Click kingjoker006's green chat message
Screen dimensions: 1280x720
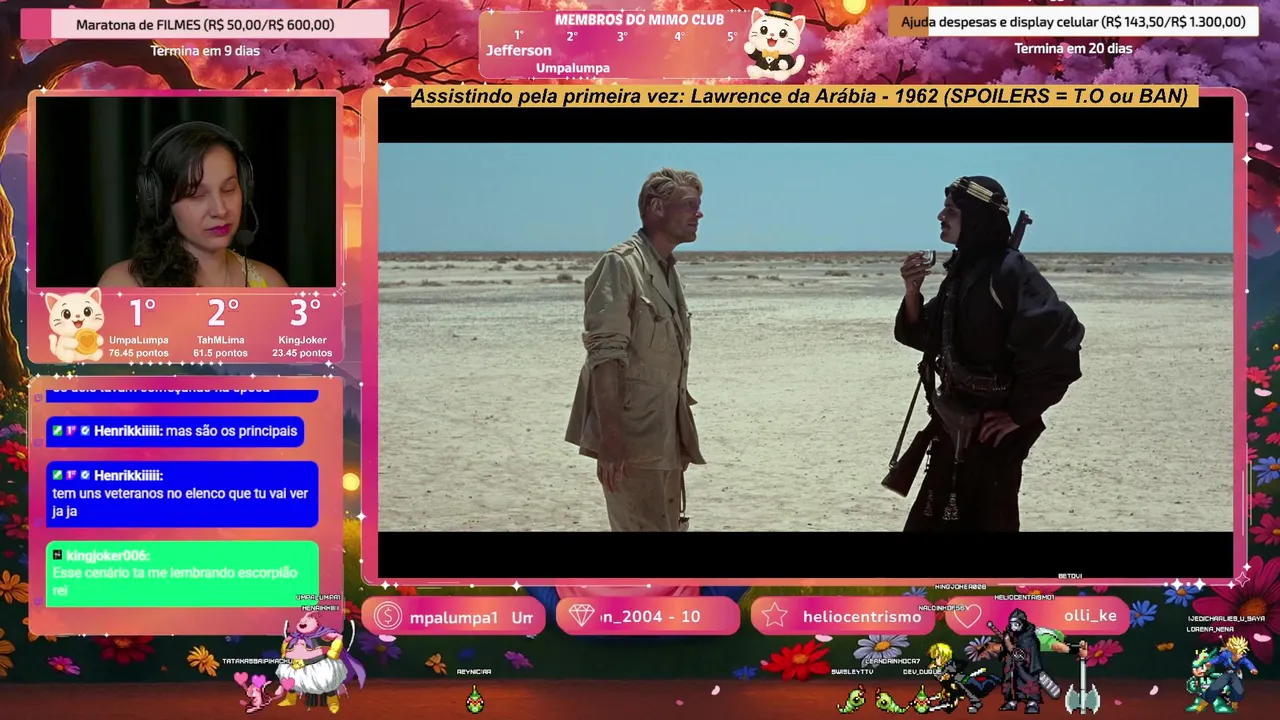(182, 574)
